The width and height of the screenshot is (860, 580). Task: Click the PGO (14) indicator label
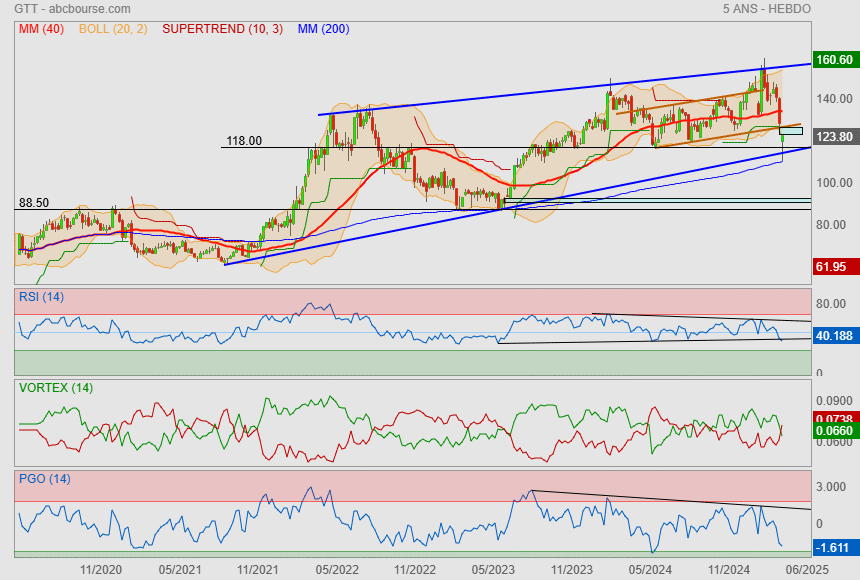click(44, 479)
